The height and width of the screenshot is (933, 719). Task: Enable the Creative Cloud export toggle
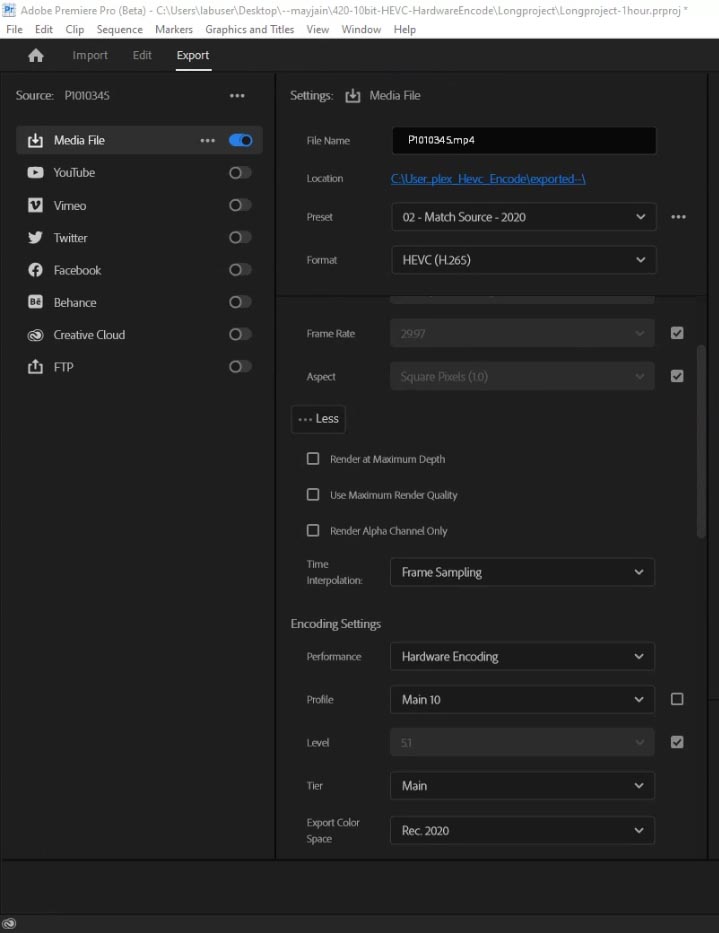(x=240, y=334)
